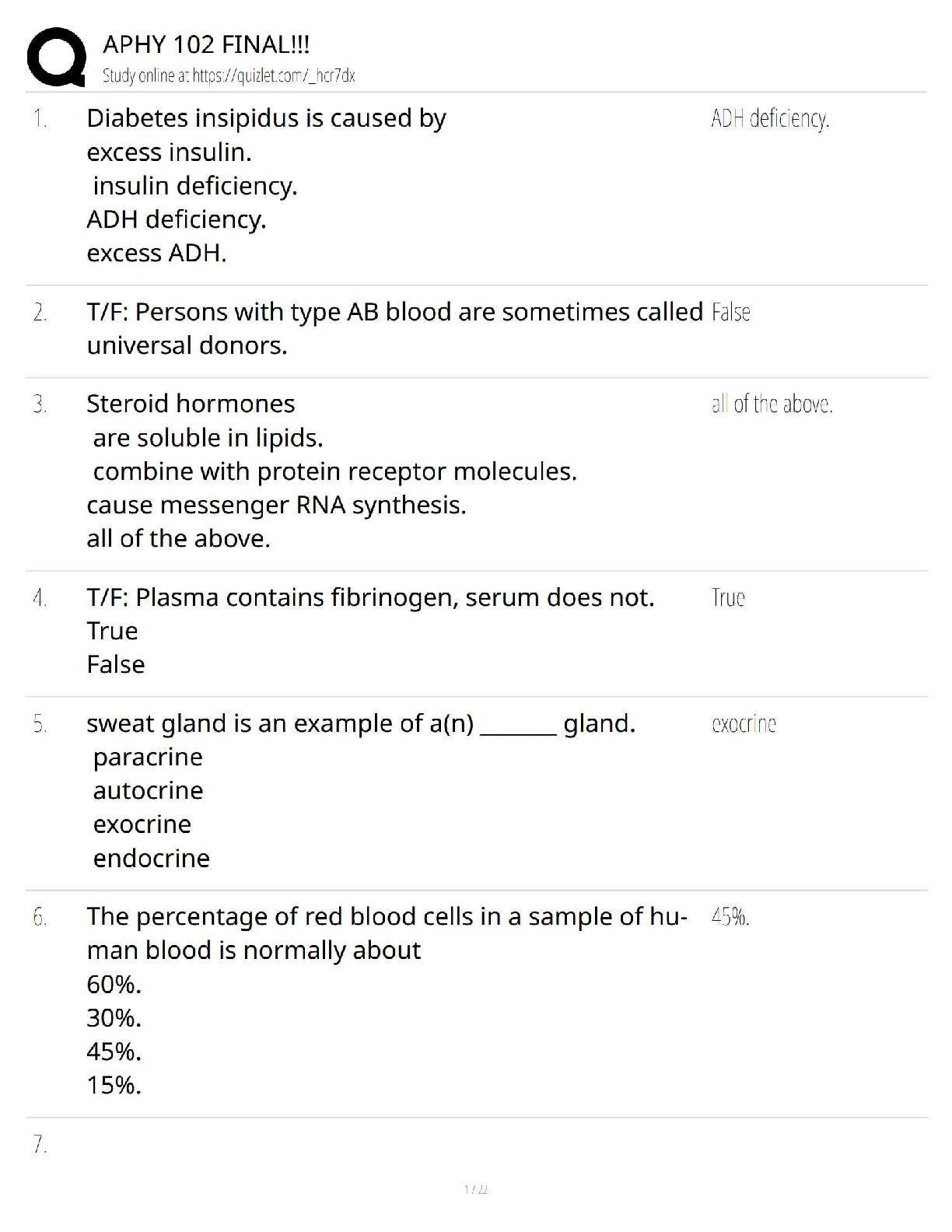Viewport: 952px width, 1232px height.
Task: Select the '60%.' option
Action: click(x=114, y=985)
